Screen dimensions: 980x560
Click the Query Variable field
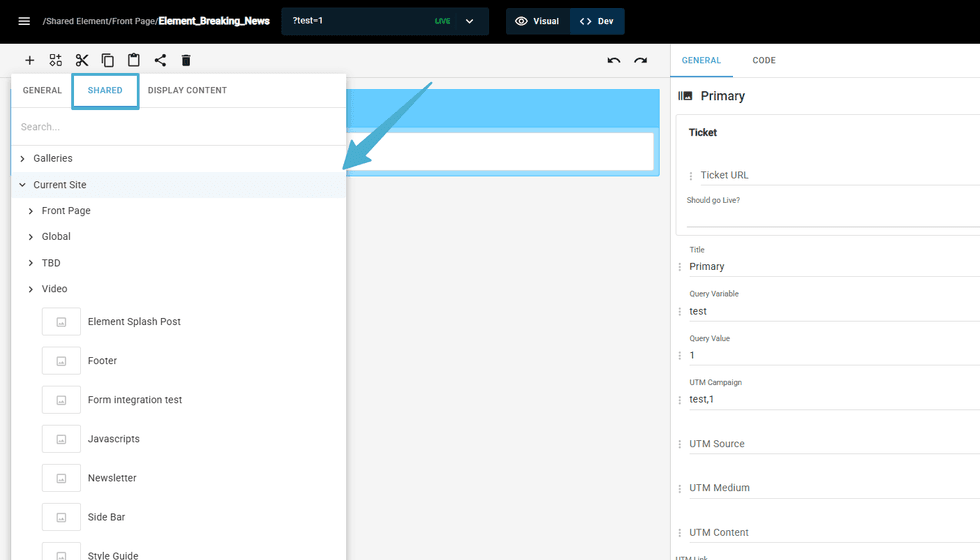point(834,311)
